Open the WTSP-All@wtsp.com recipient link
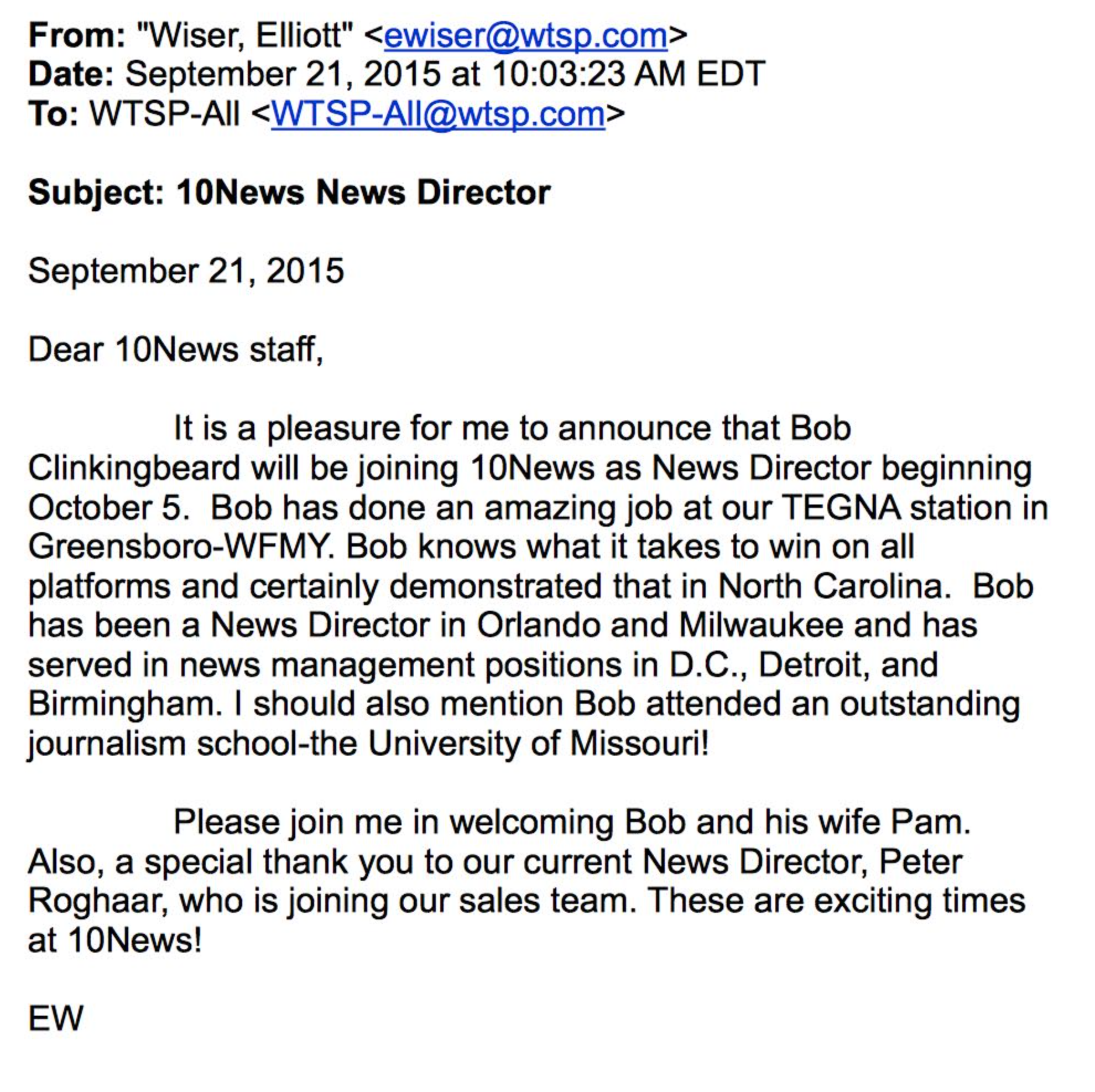The height and width of the screenshot is (1092, 1095). click(x=438, y=114)
